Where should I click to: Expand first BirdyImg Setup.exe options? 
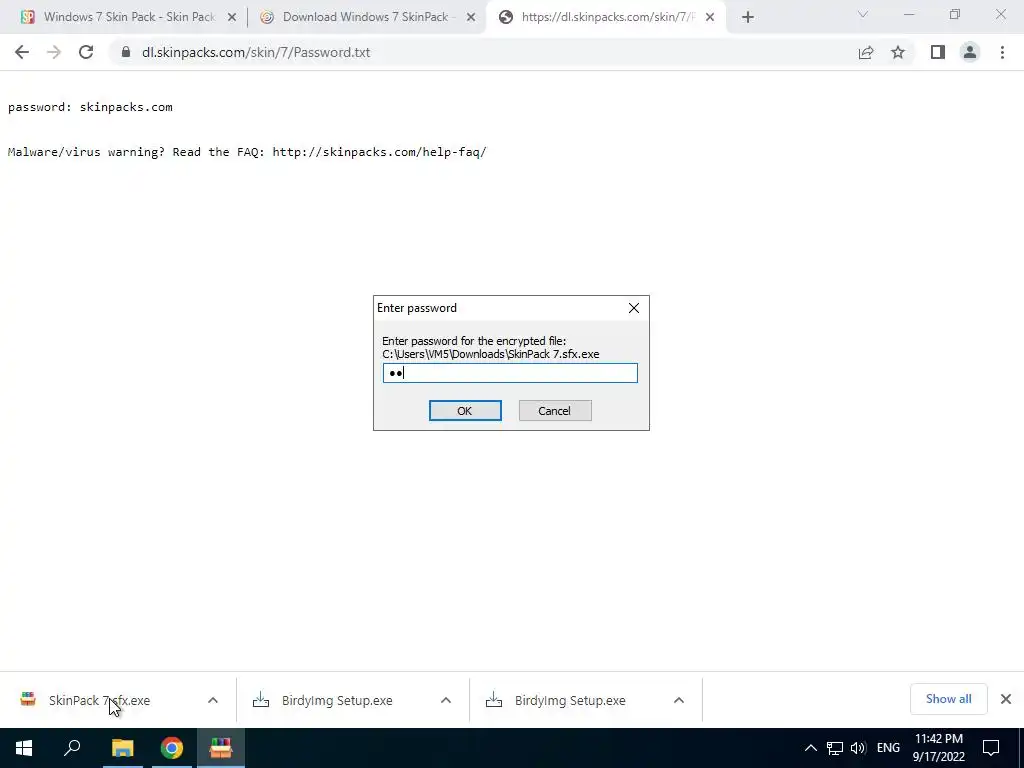click(446, 700)
